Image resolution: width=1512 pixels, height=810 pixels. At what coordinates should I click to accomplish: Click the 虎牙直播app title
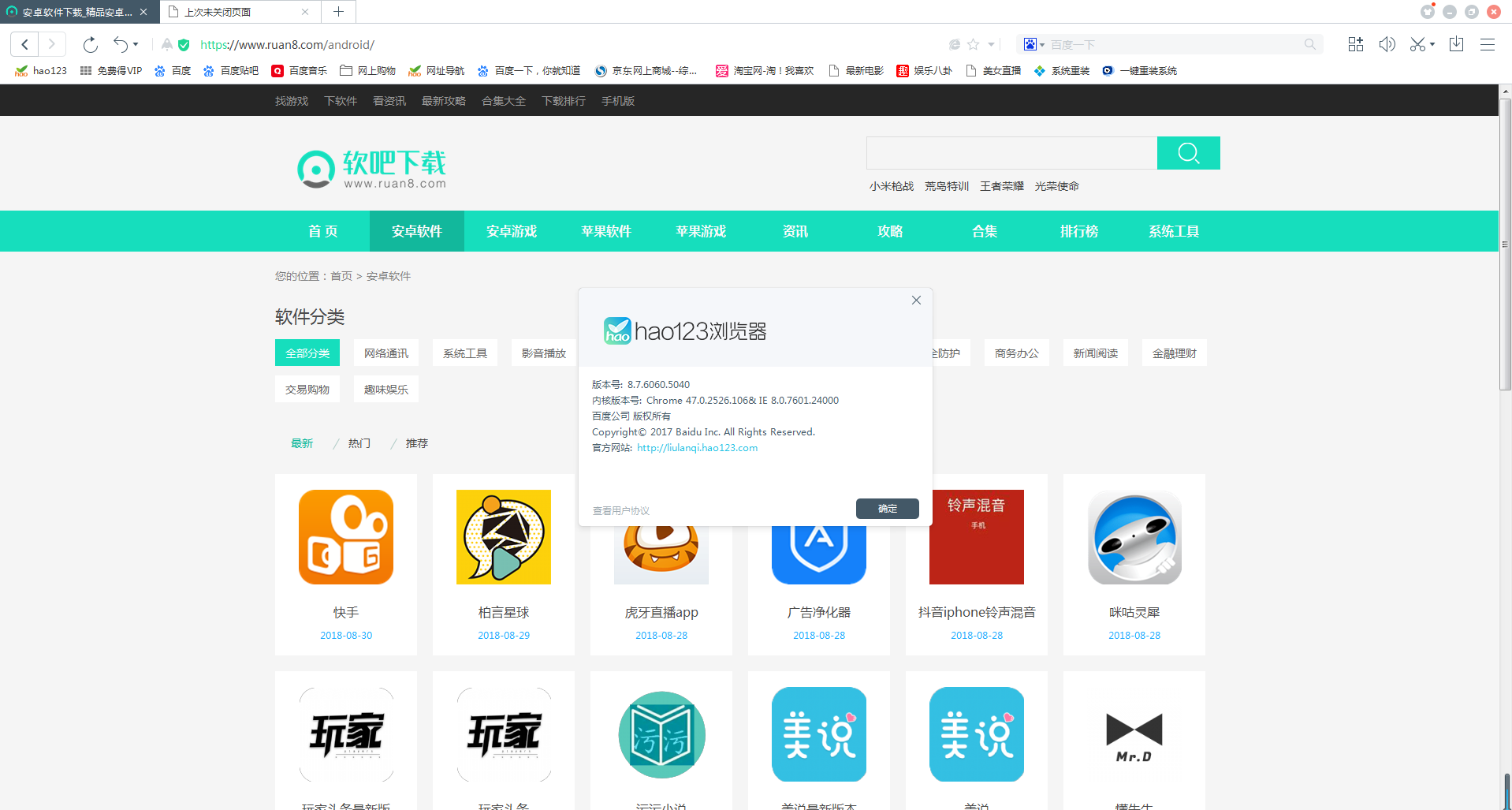click(x=661, y=612)
